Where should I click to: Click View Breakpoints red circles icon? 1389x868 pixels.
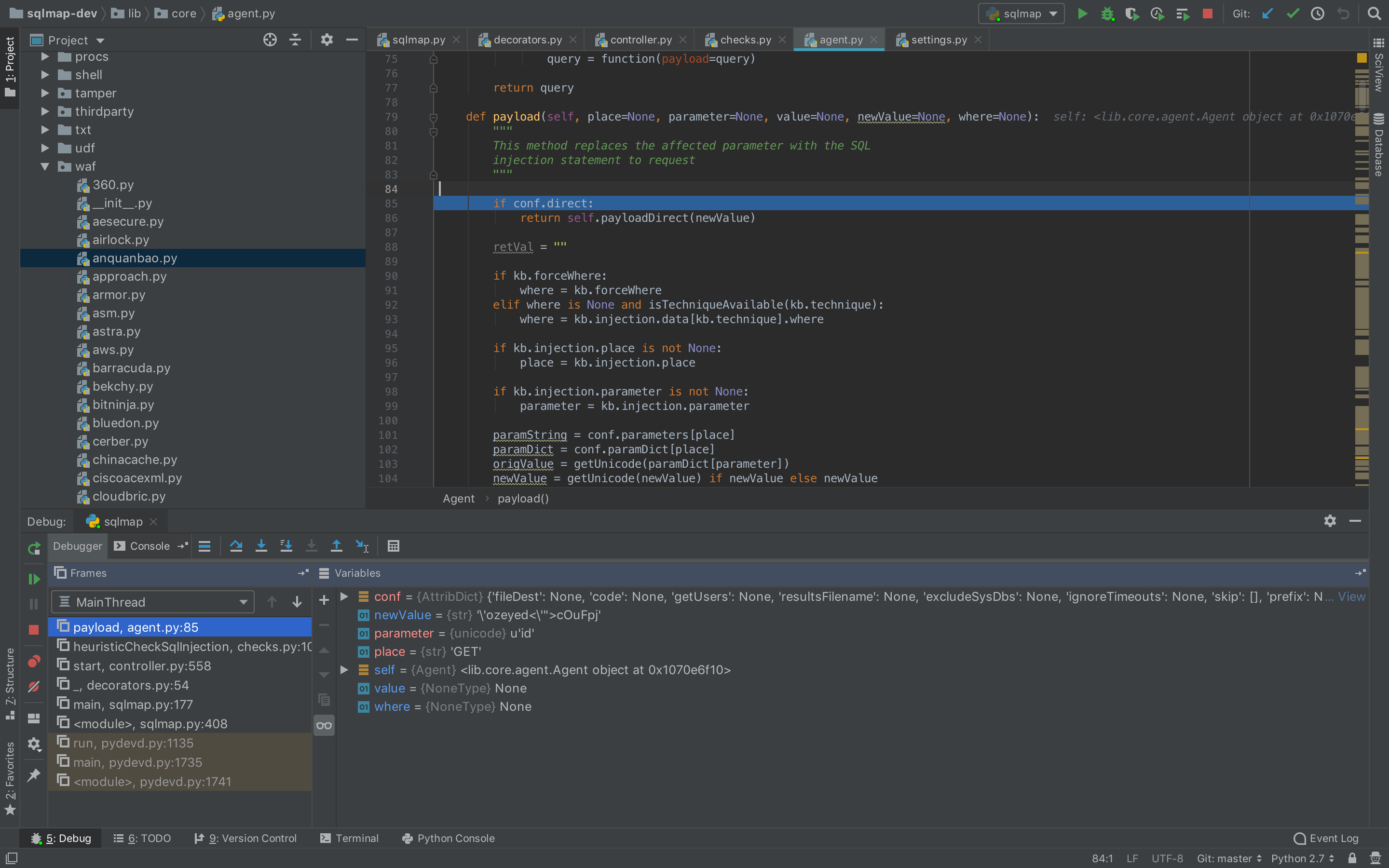(34, 662)
